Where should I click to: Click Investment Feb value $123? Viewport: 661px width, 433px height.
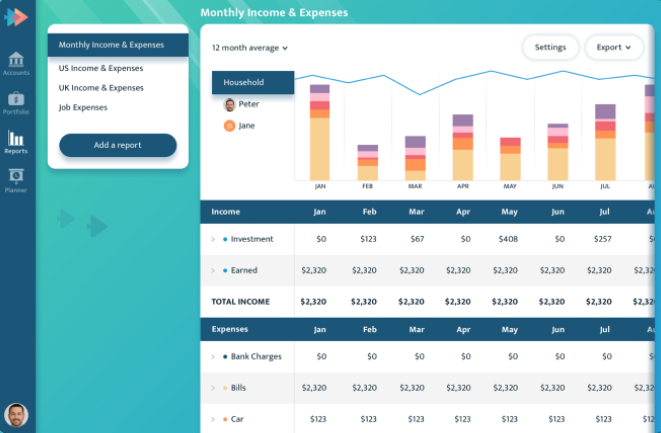point(368,239)
